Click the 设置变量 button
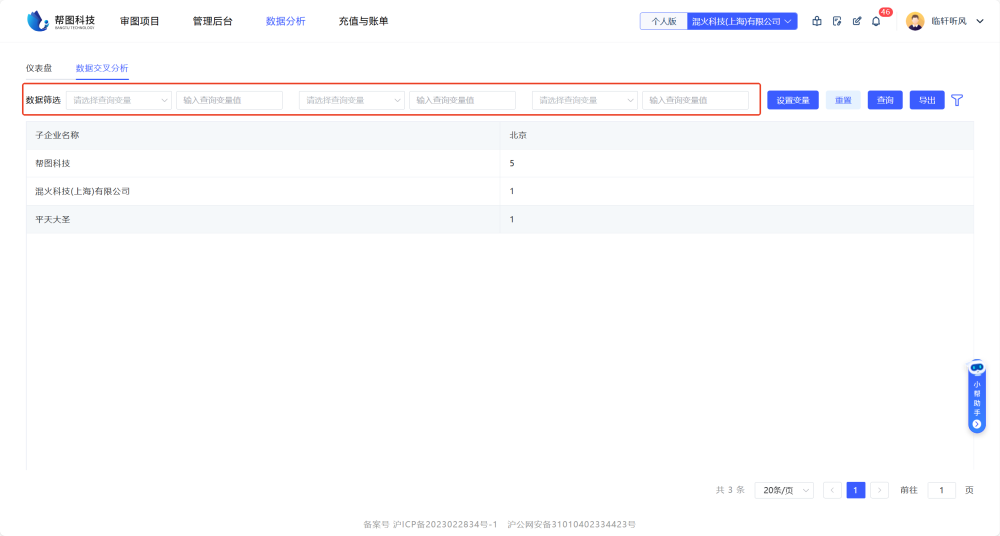Viewport: 1000px width, 536px height. [793, 100]
